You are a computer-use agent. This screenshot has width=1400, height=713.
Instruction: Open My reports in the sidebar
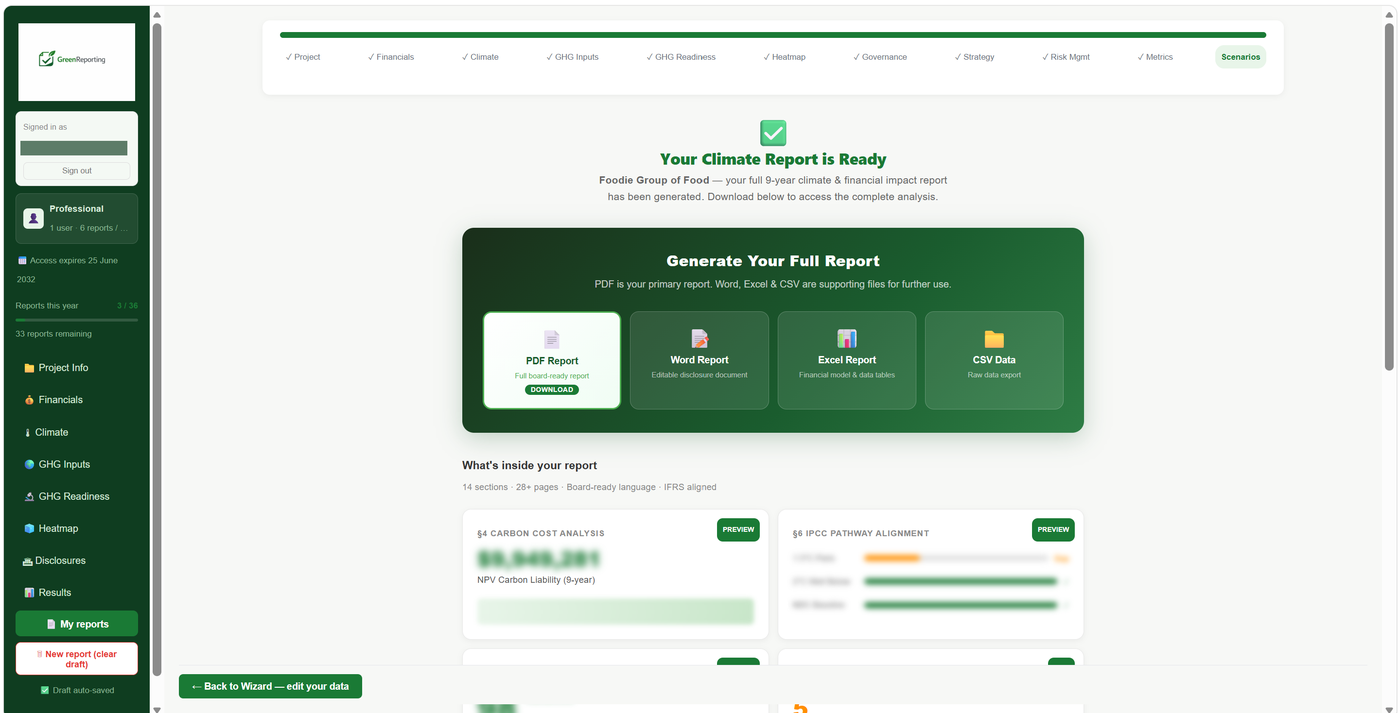pyautogui.click(x=77, y=624)
